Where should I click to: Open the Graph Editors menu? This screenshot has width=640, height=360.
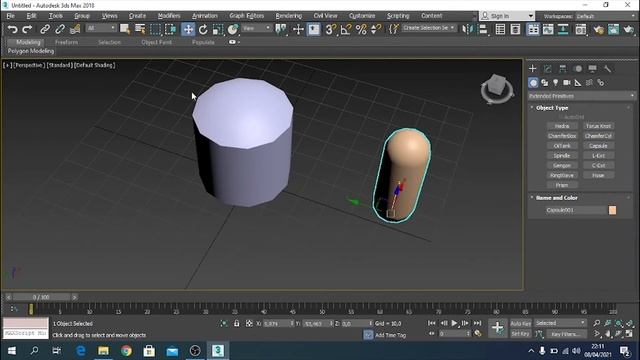point(247,16)
